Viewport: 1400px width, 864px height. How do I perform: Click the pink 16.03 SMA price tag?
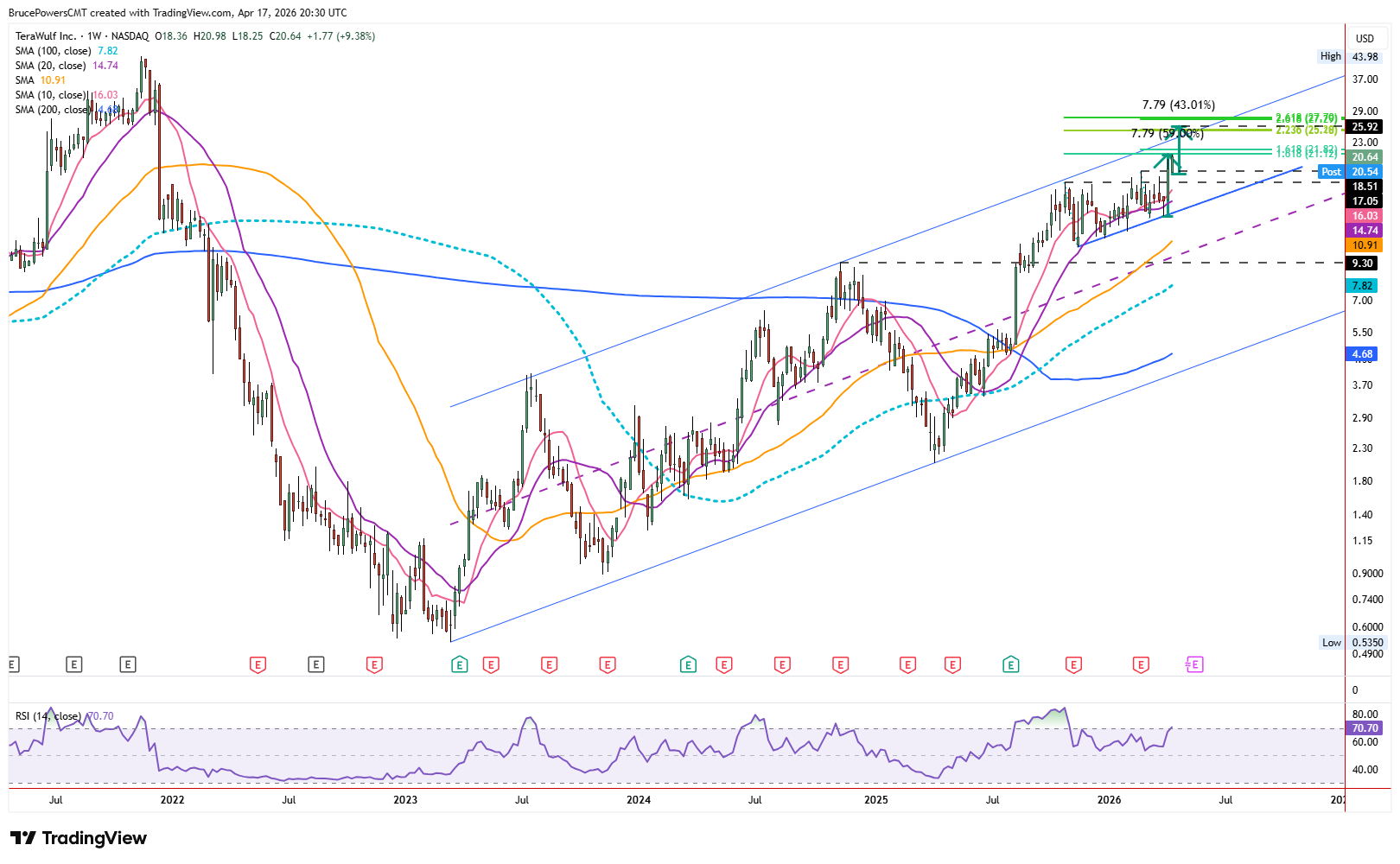click(1365, 216)
